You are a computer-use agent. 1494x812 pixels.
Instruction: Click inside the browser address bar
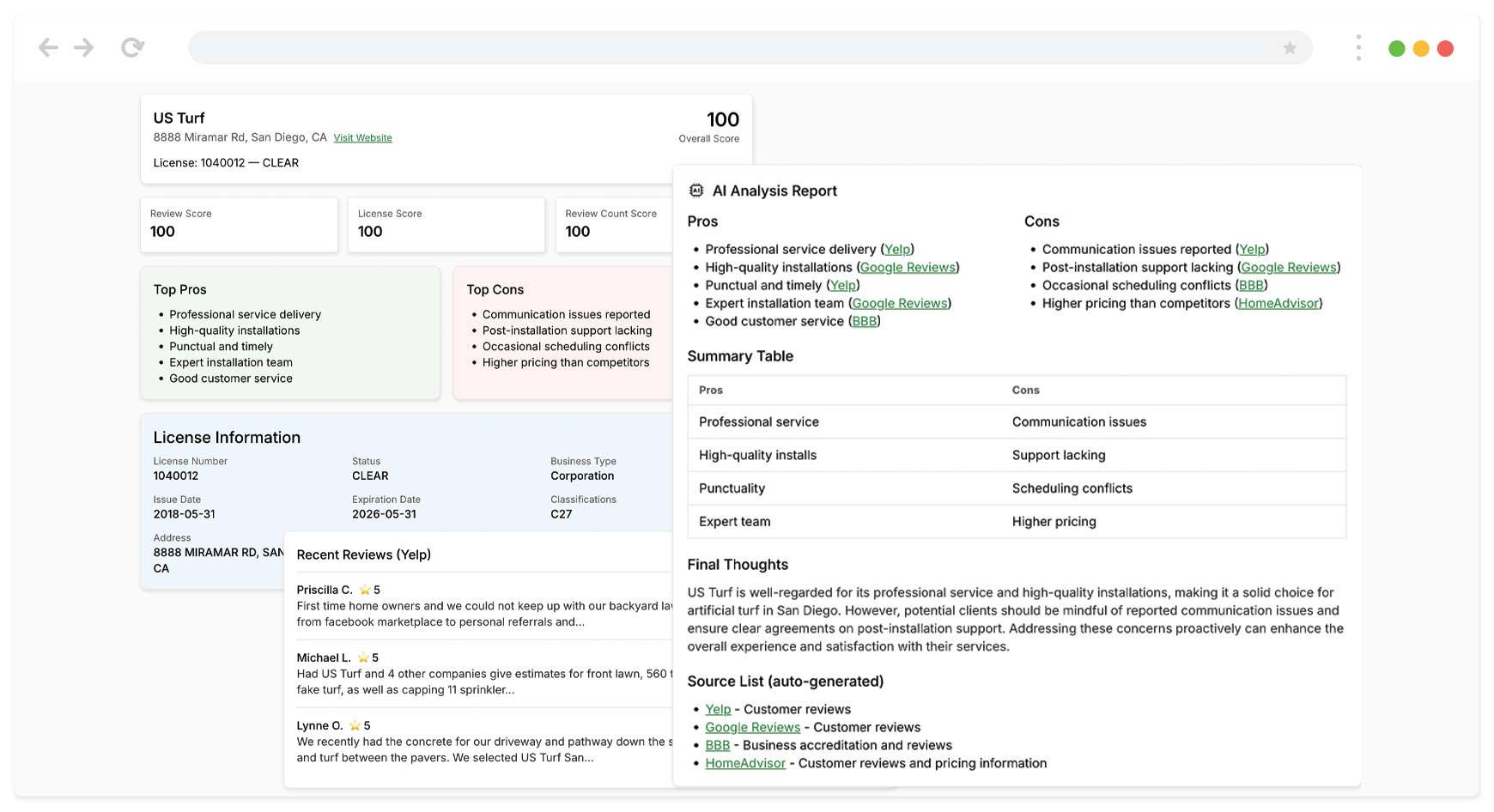click(x=747, y=47)
